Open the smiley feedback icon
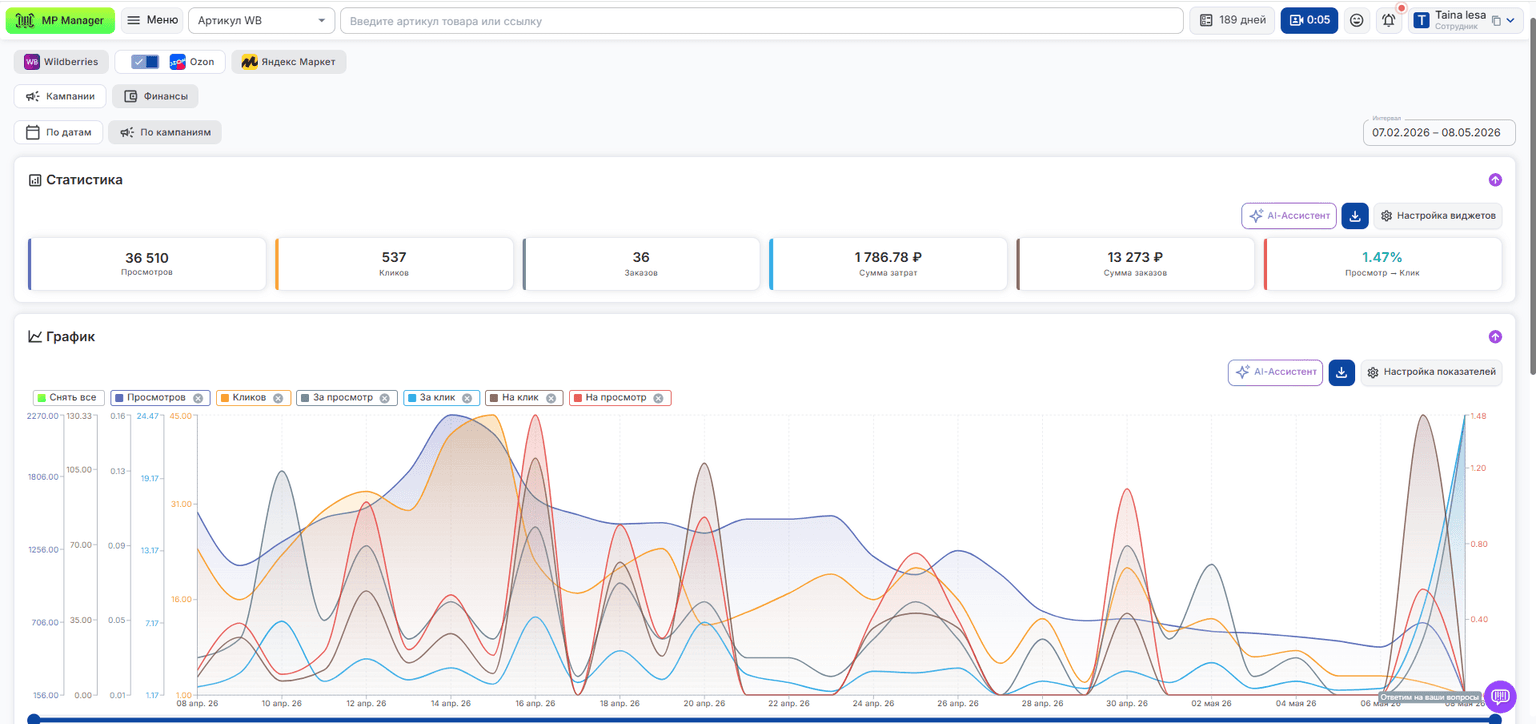 tap(1356, 20)
